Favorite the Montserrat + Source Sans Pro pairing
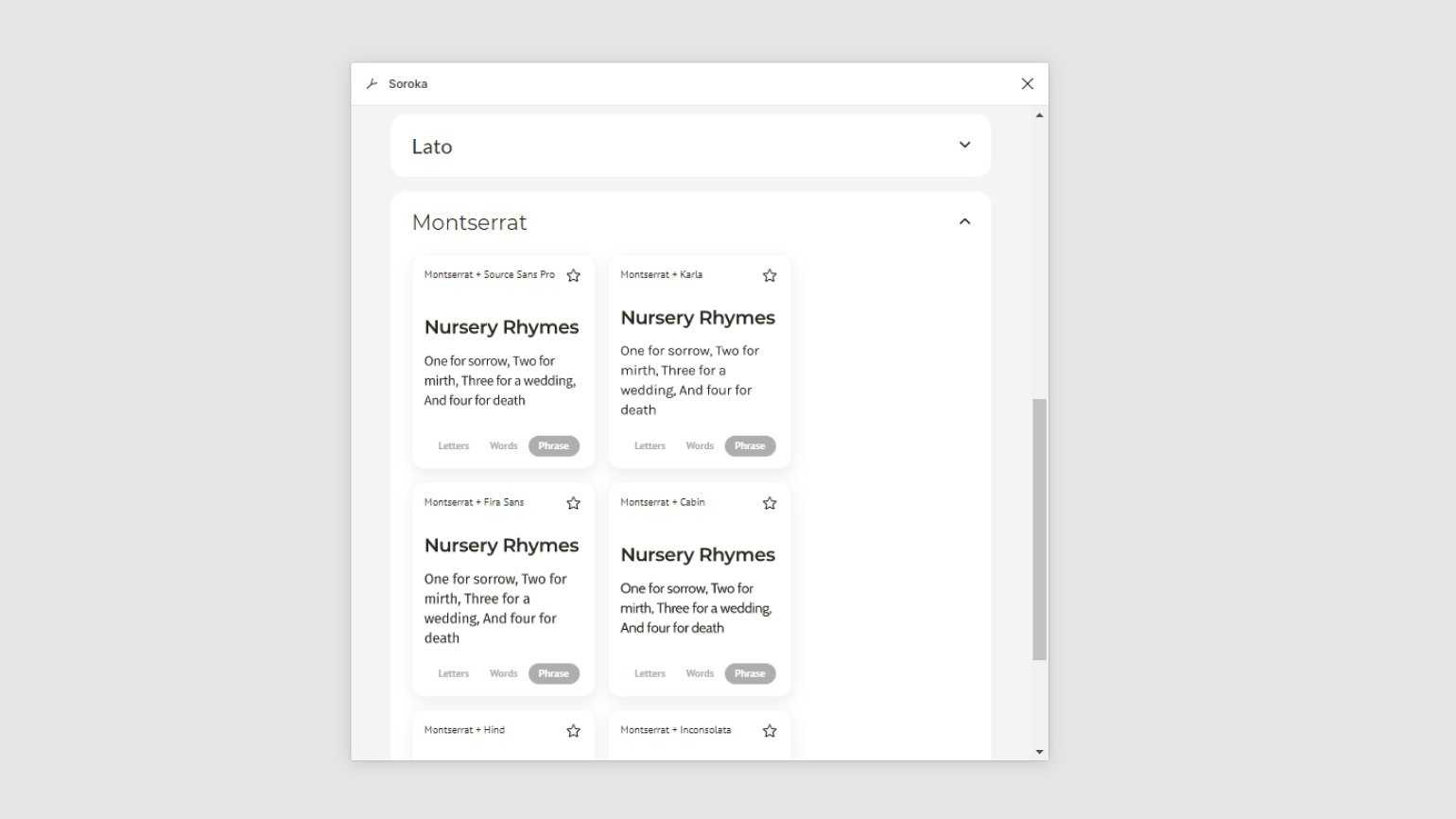 click(x=573, y=275)
